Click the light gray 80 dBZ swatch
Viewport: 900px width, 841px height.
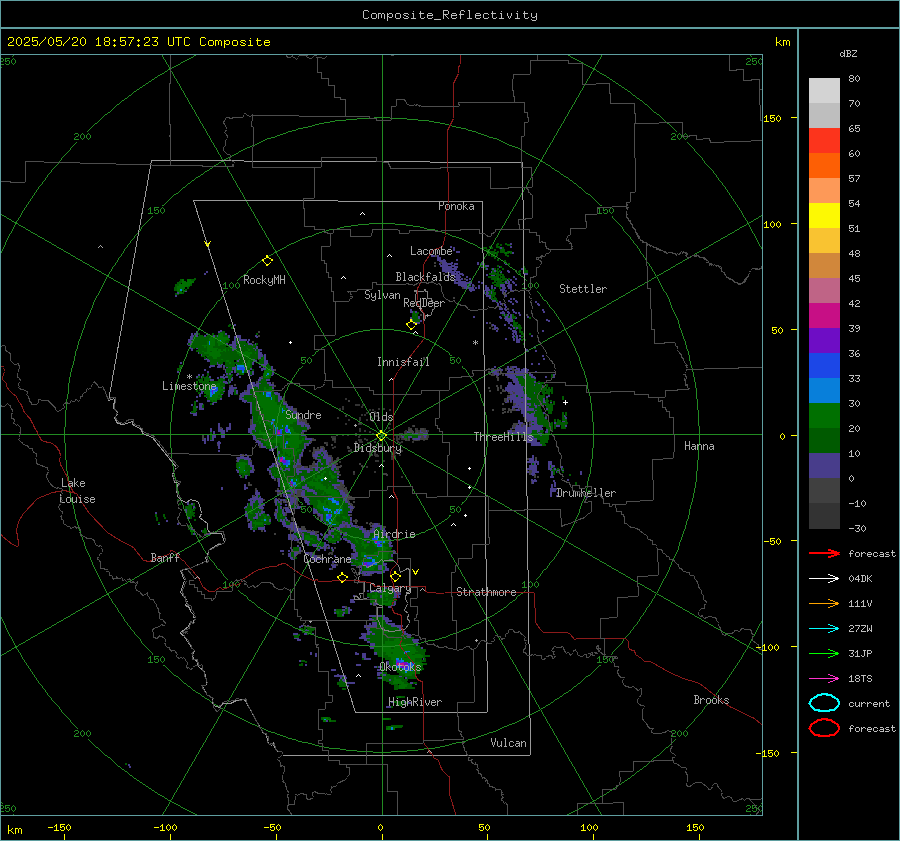[x=824, y=90]
